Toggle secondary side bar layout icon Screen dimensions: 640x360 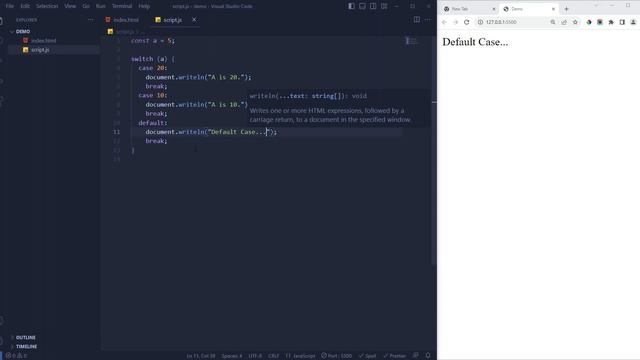373,6
